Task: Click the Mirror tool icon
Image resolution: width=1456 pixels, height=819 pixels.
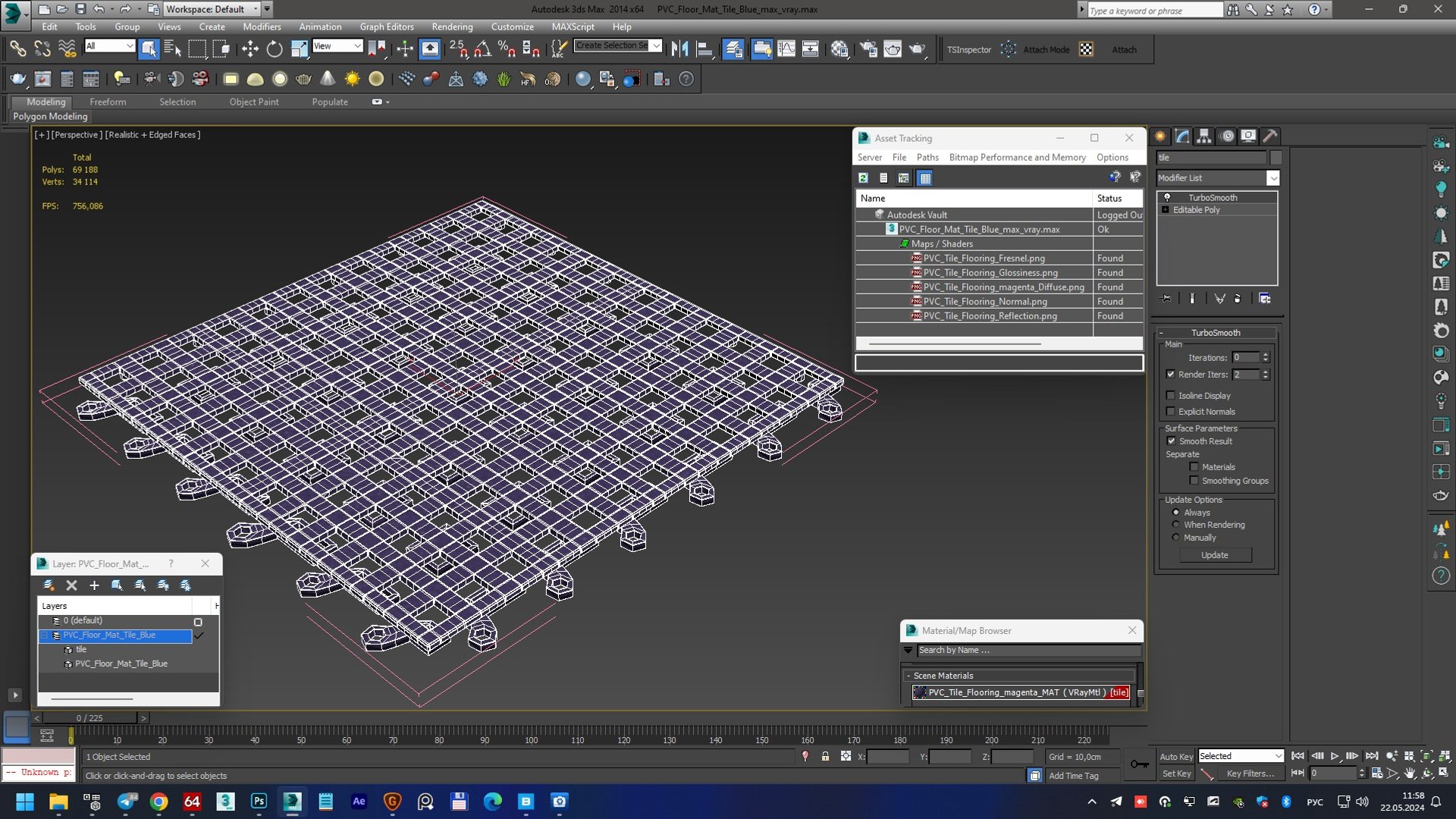Action: pos(680,49)
